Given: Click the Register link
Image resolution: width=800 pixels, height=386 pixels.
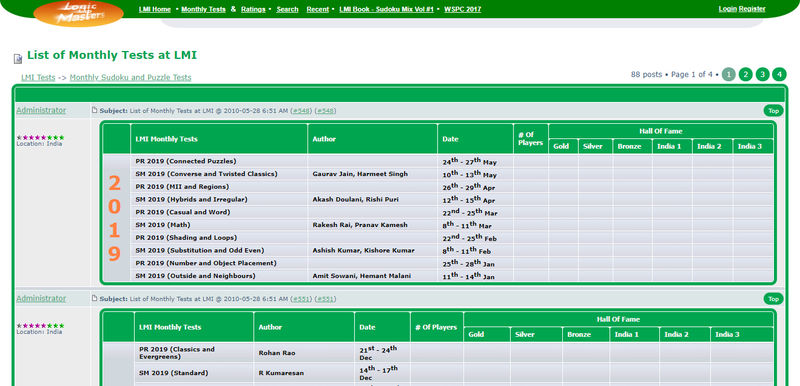Looking at the screenshot, I should (752, 9).
